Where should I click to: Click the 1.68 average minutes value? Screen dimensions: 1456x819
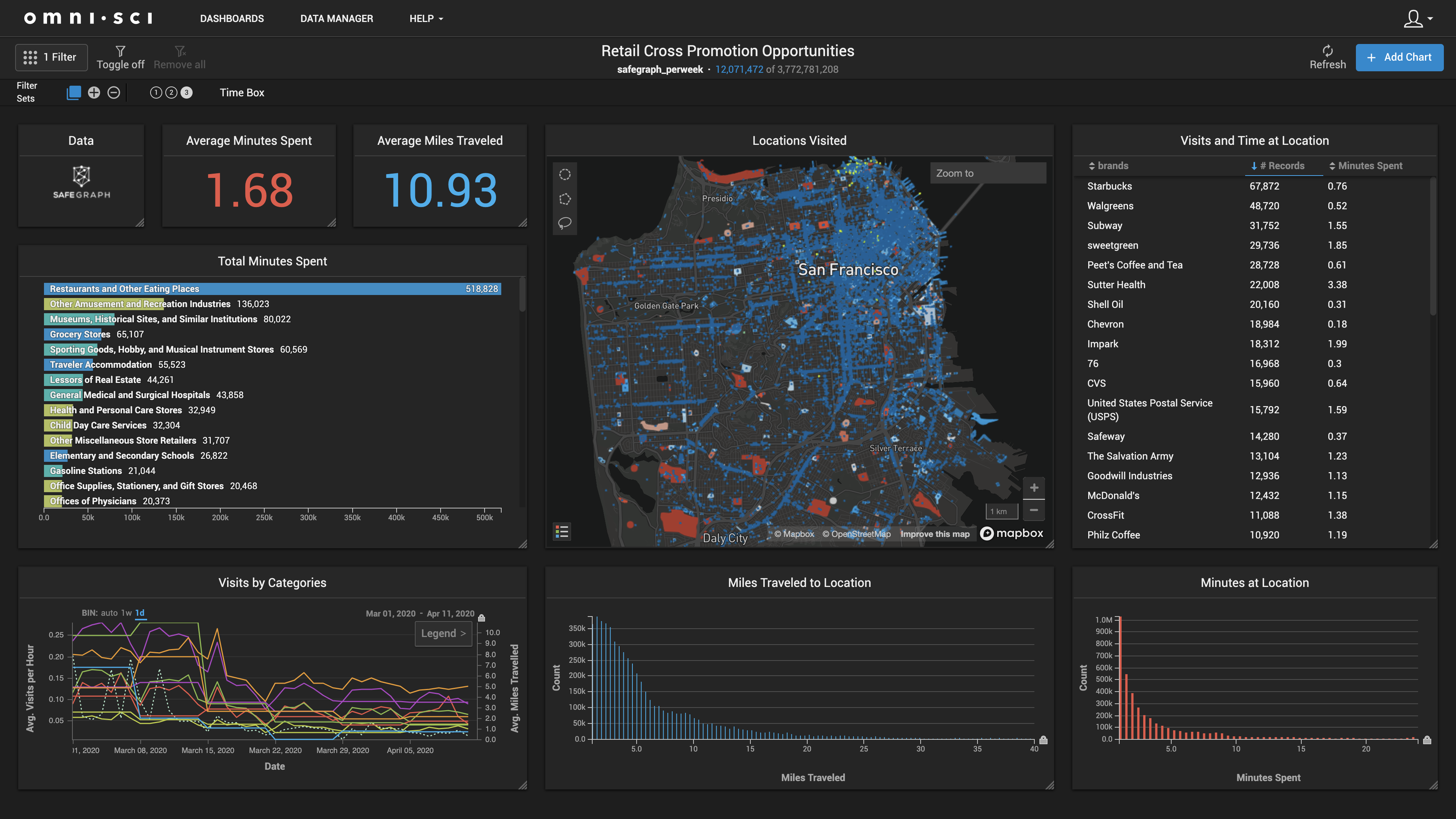(x=249, y=190)
